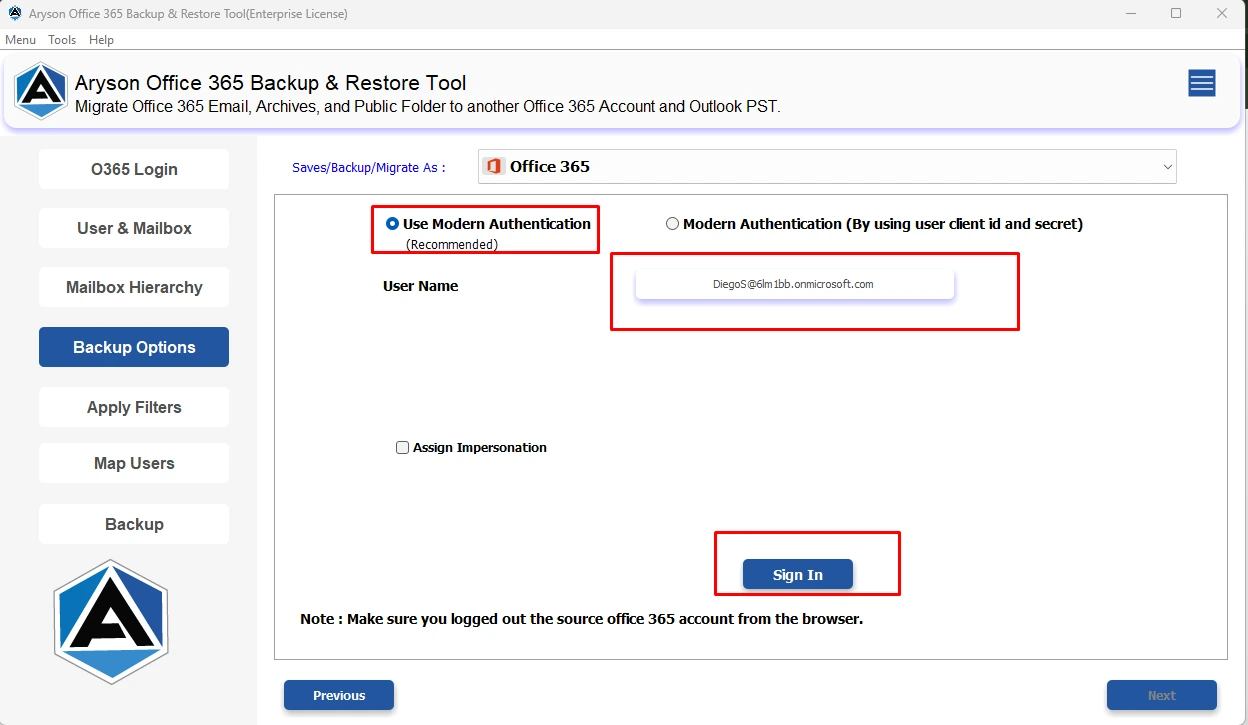Click the note about logging out of browser
Image resolution: width=1248 pixels, height=725 pixels.
tap(581, 619)
